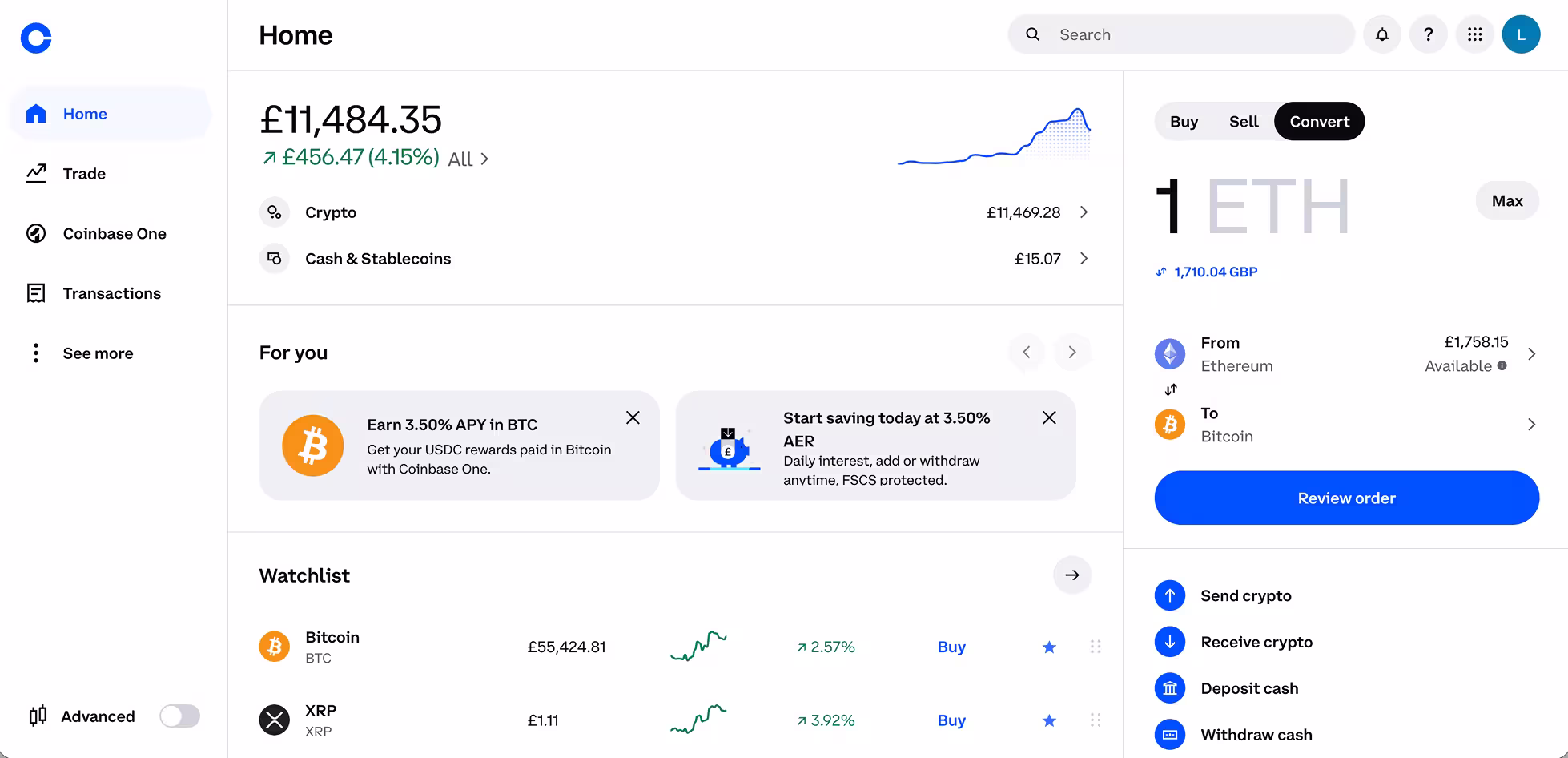Select the Convert tab
The image size is (1568, 758).
tap(1320, 122)
